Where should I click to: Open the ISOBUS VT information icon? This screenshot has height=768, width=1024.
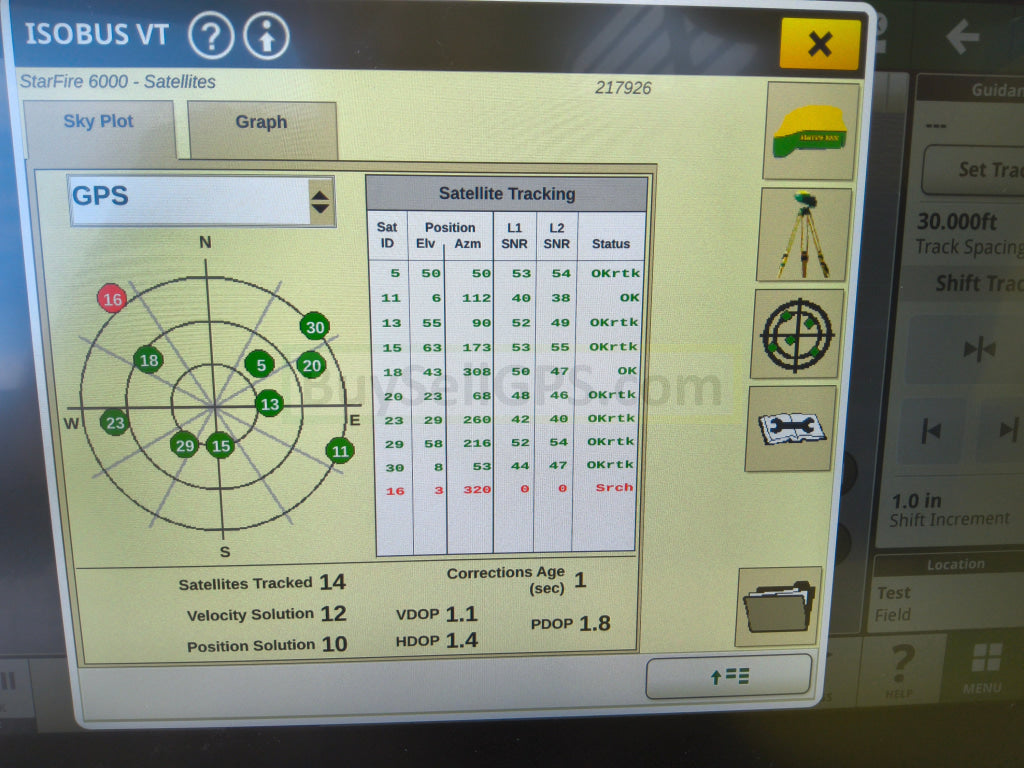pyautogui.click(x=266, y=37)
